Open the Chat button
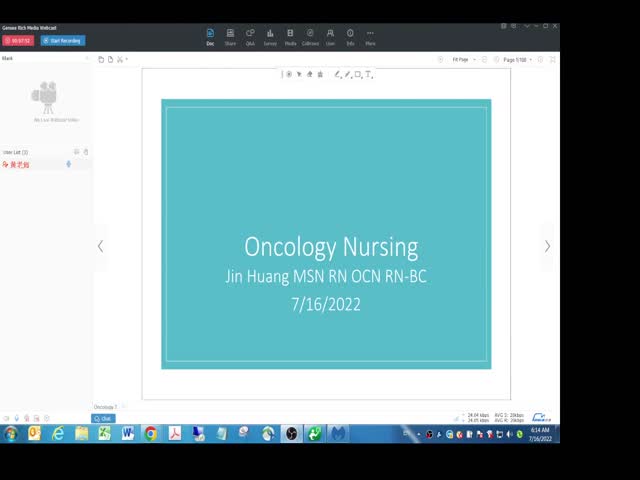 coord(103,418)
